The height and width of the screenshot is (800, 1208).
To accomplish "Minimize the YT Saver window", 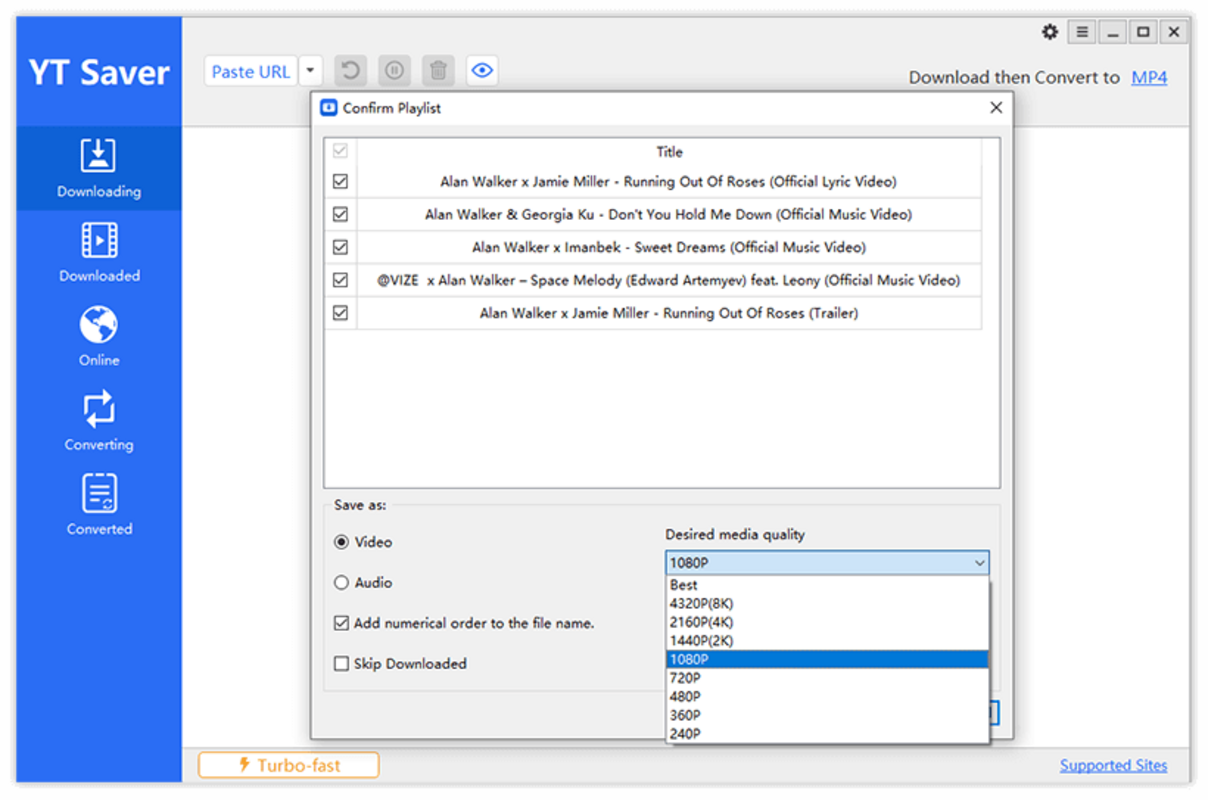I will (1113, 32).
